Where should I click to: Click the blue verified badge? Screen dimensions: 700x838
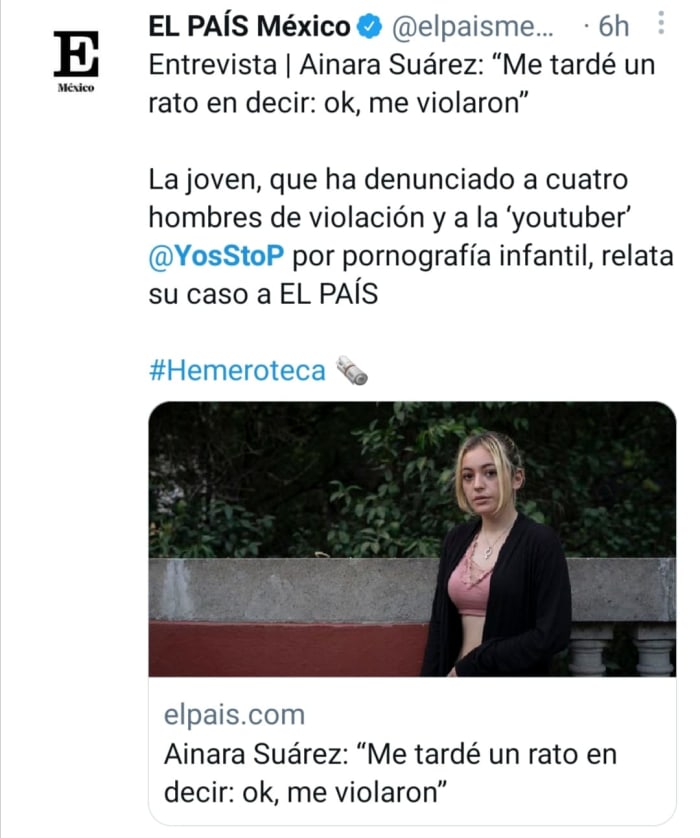370,26
